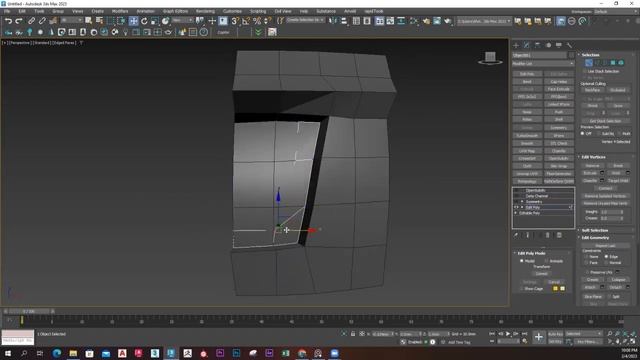Select the Select and Link tool
Viewport: 640px width, 360px height.
coord(31,21)
